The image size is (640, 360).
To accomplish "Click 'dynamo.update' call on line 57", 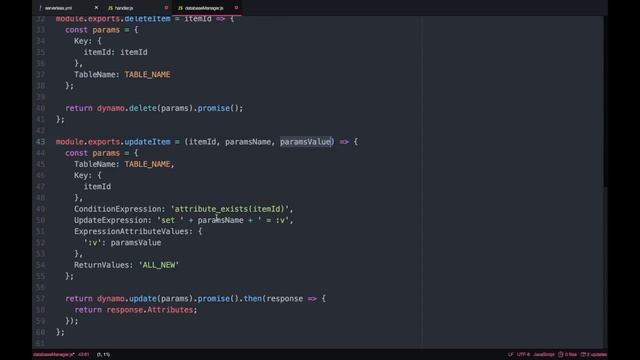I will coord(127,298).
